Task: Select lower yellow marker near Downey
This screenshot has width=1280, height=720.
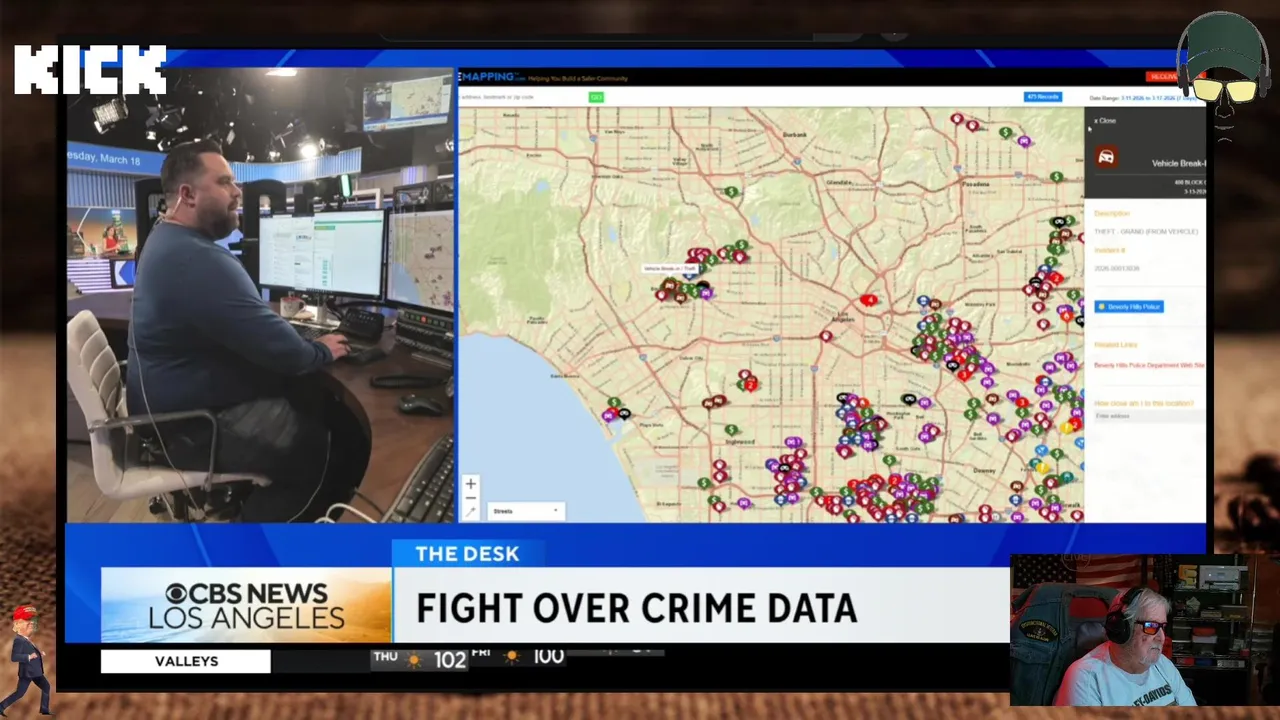Action: (x=1043, y=467)
